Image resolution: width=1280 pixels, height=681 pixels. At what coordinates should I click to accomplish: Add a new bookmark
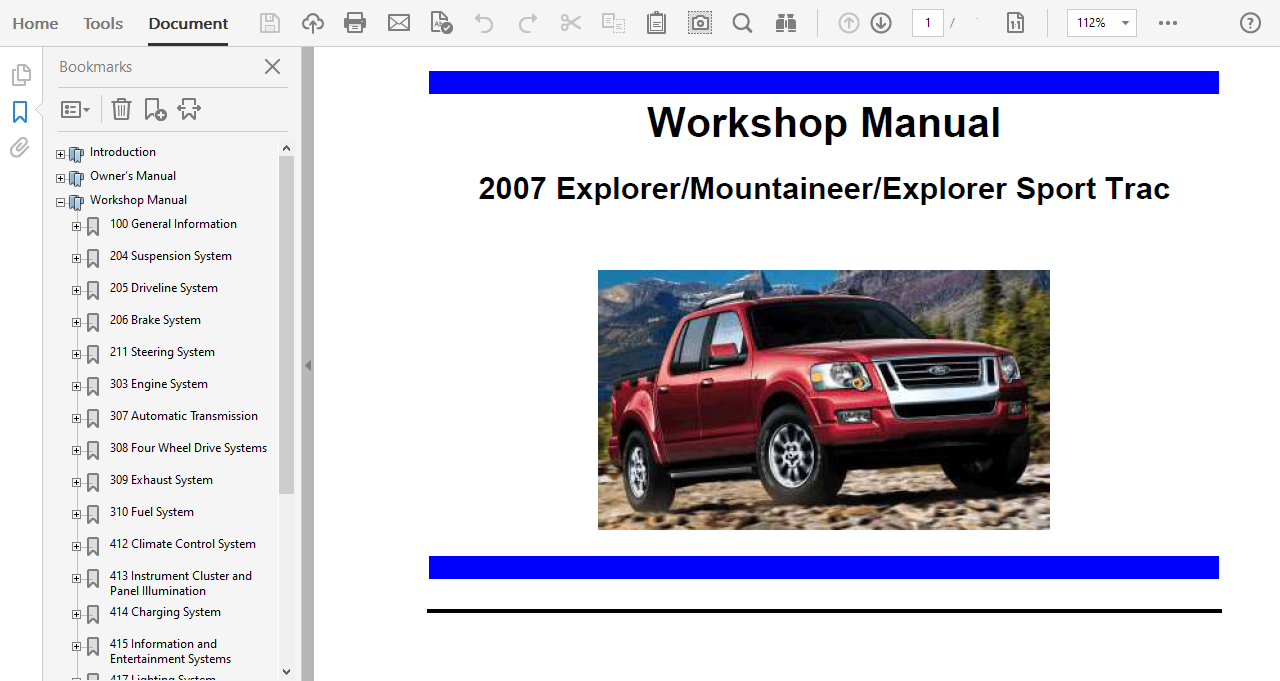pos(155,109)
